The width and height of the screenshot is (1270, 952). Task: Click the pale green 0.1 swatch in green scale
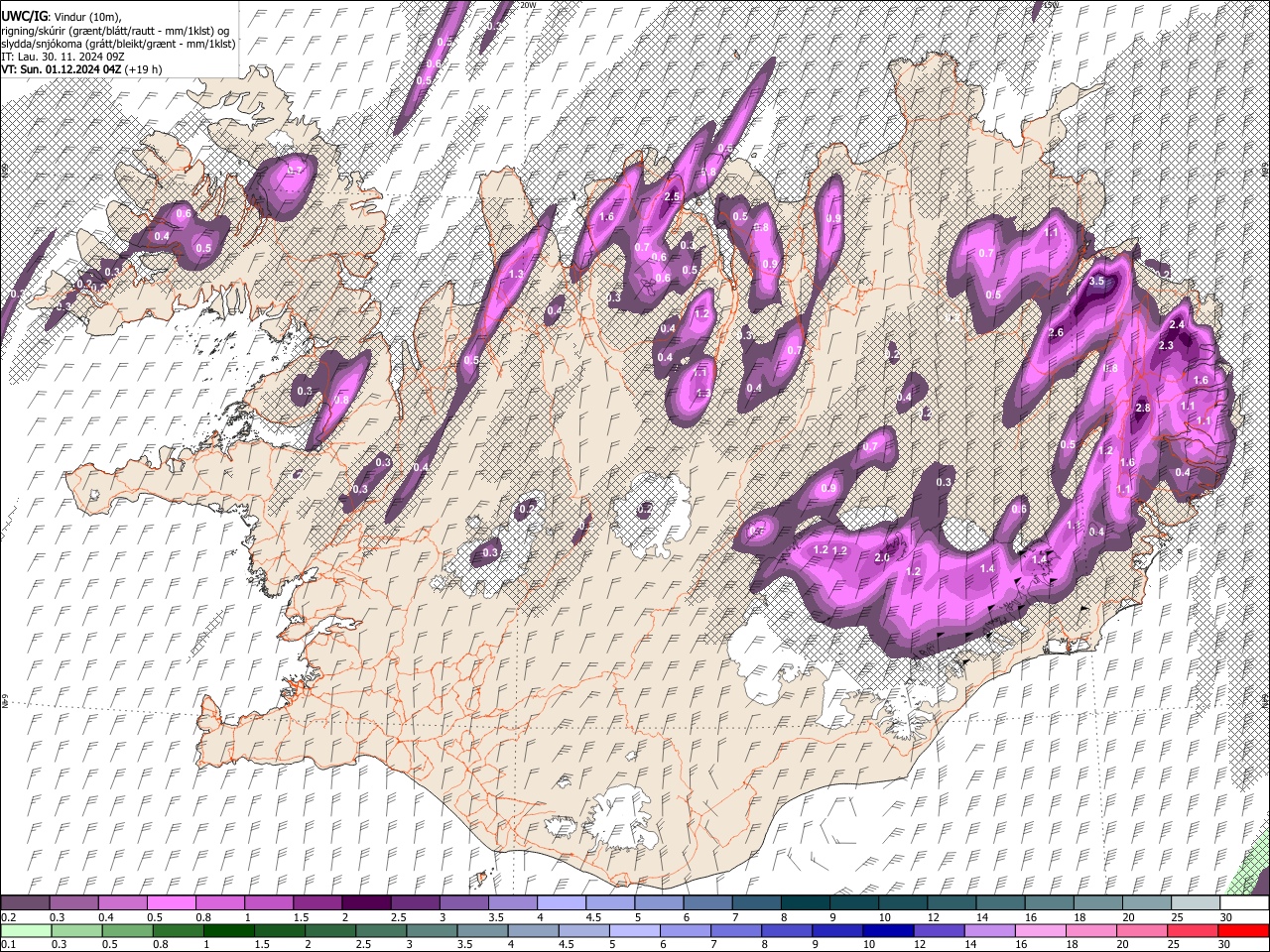tap(25, 930)
